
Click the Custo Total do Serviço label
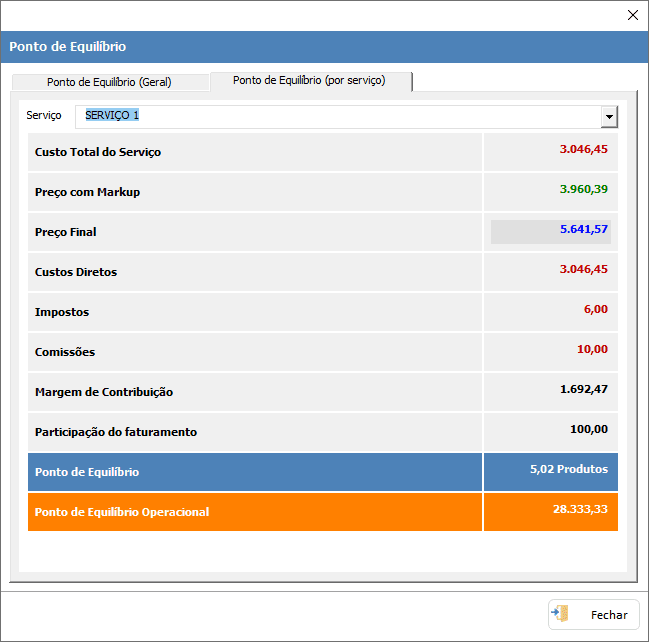(98, 152)
